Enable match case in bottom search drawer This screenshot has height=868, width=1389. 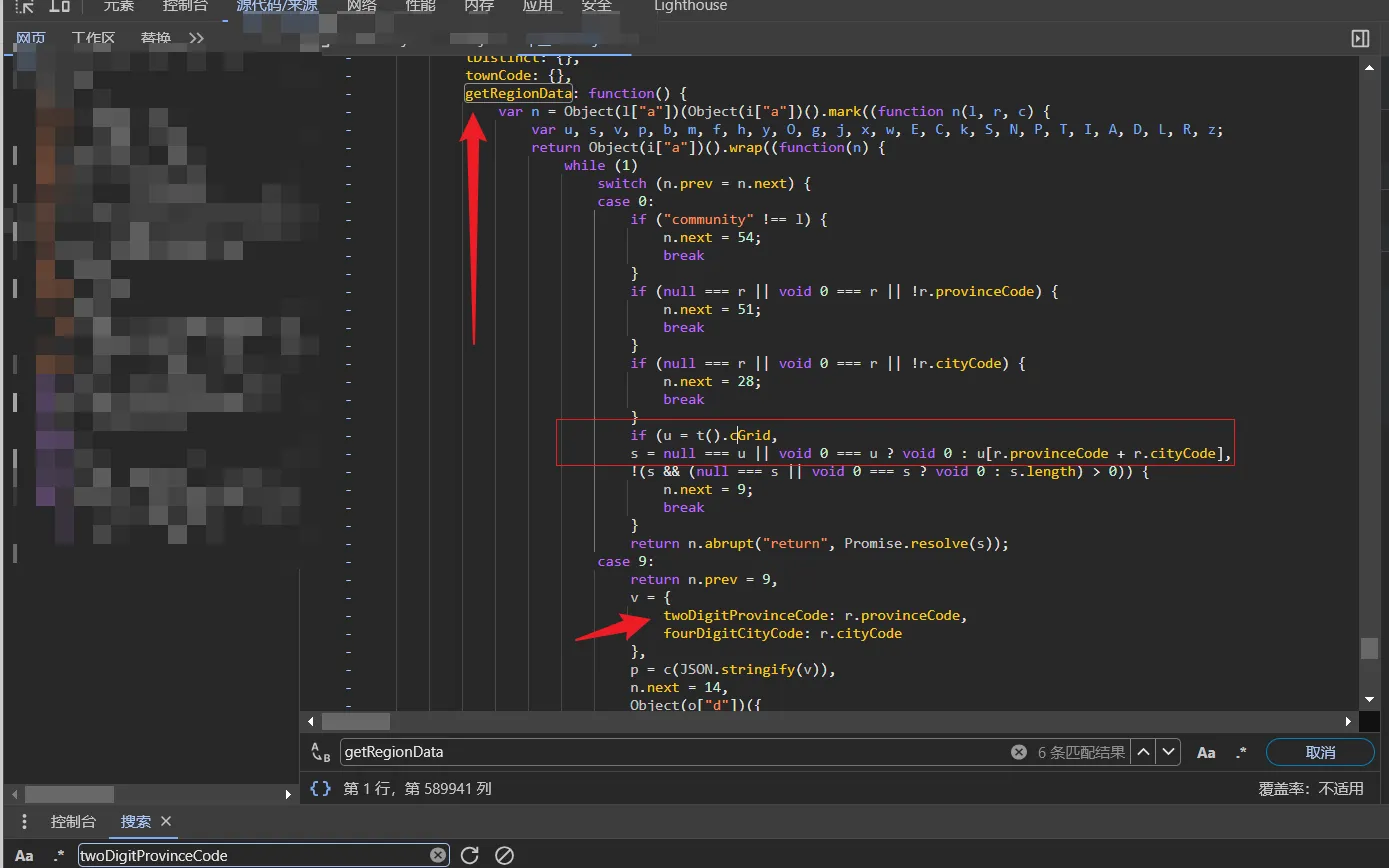coord(24,855)
